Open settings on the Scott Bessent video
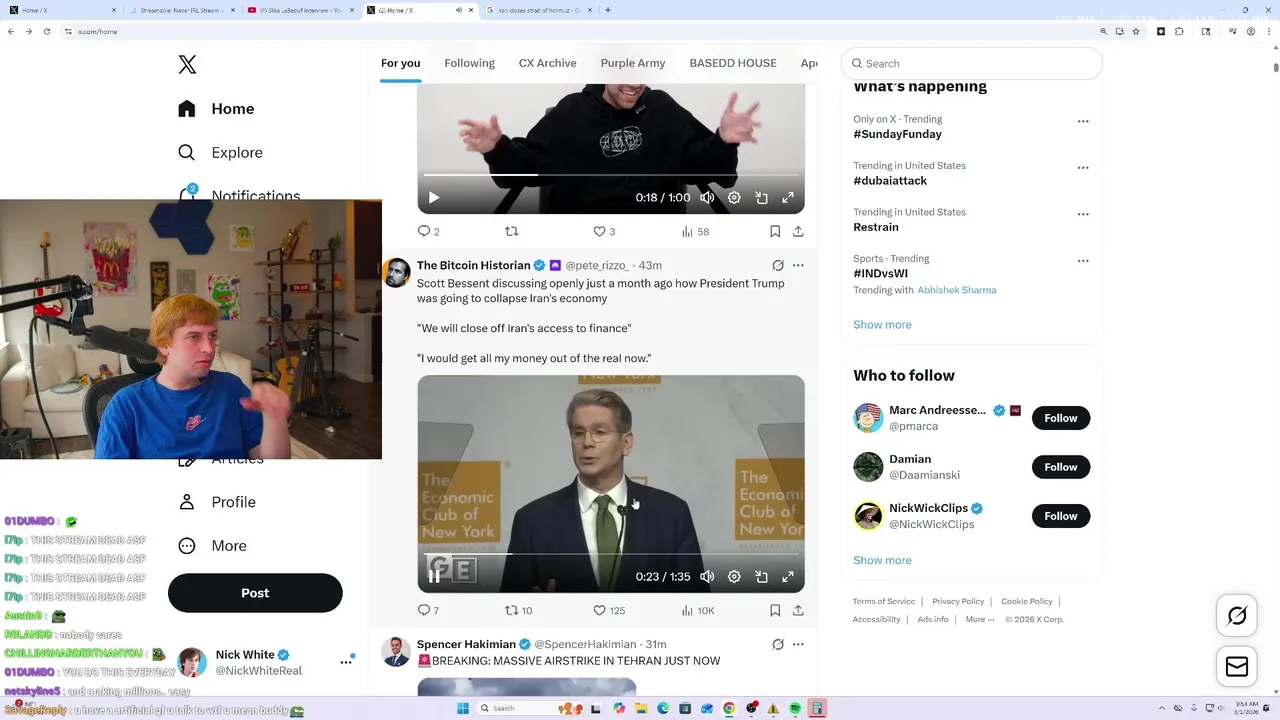1280x720 pixels. [x=734, y=577]
